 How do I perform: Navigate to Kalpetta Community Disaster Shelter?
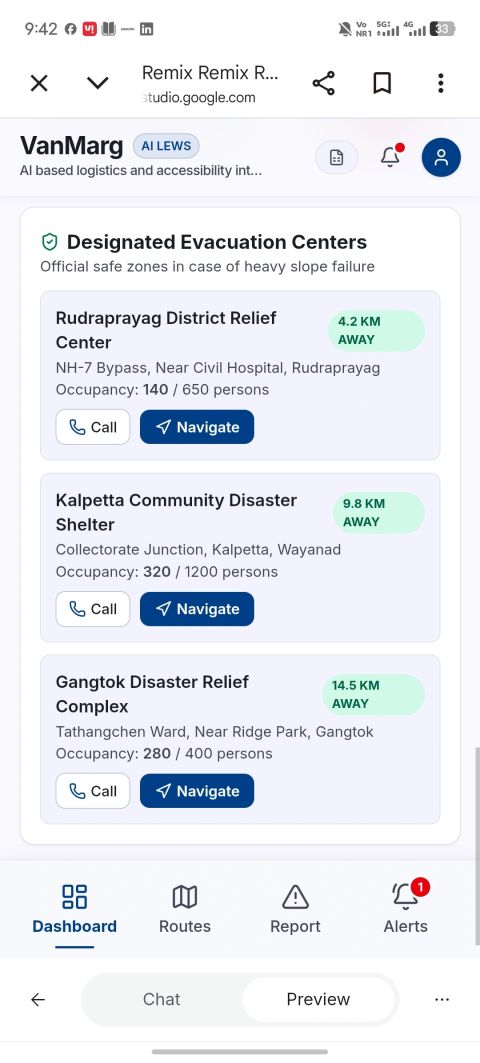[x=197, y=609]
